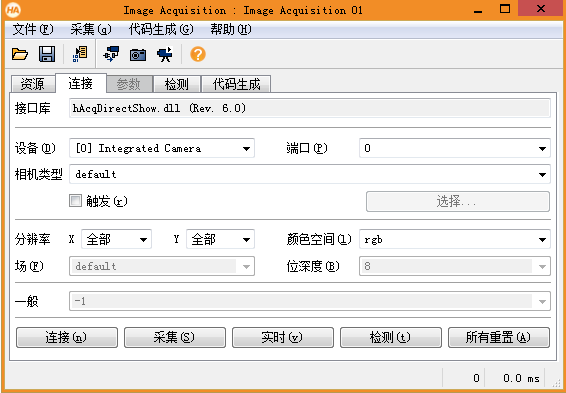Switch to the 代码生成 tab
This screenshot has height=393, width=566.
coord(236,84)
